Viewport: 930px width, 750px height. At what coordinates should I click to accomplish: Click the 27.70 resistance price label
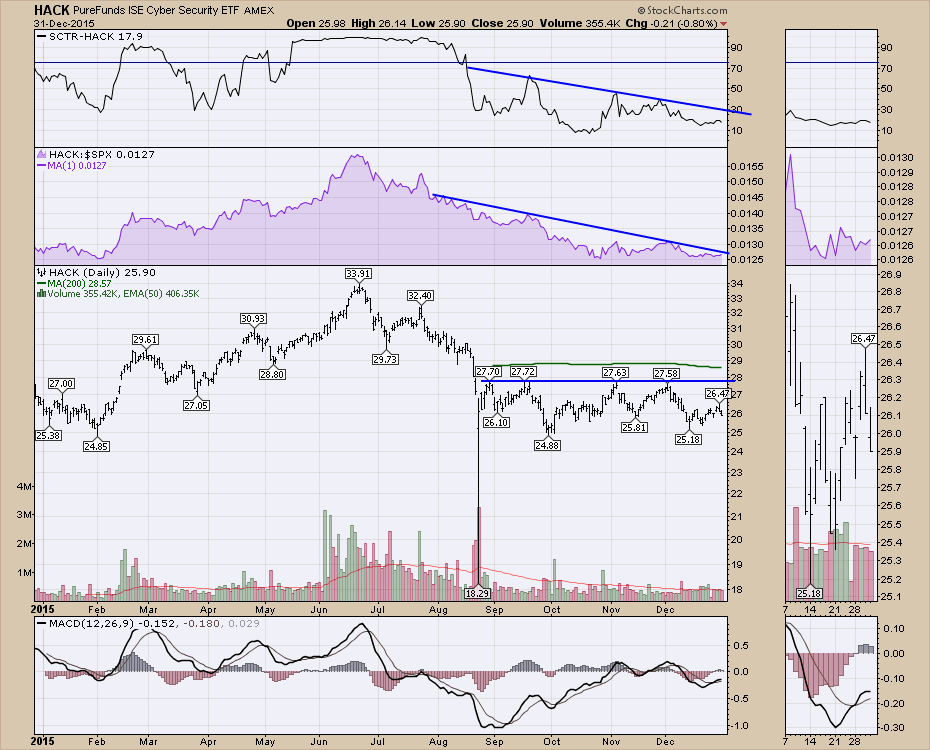coord(488,372)
